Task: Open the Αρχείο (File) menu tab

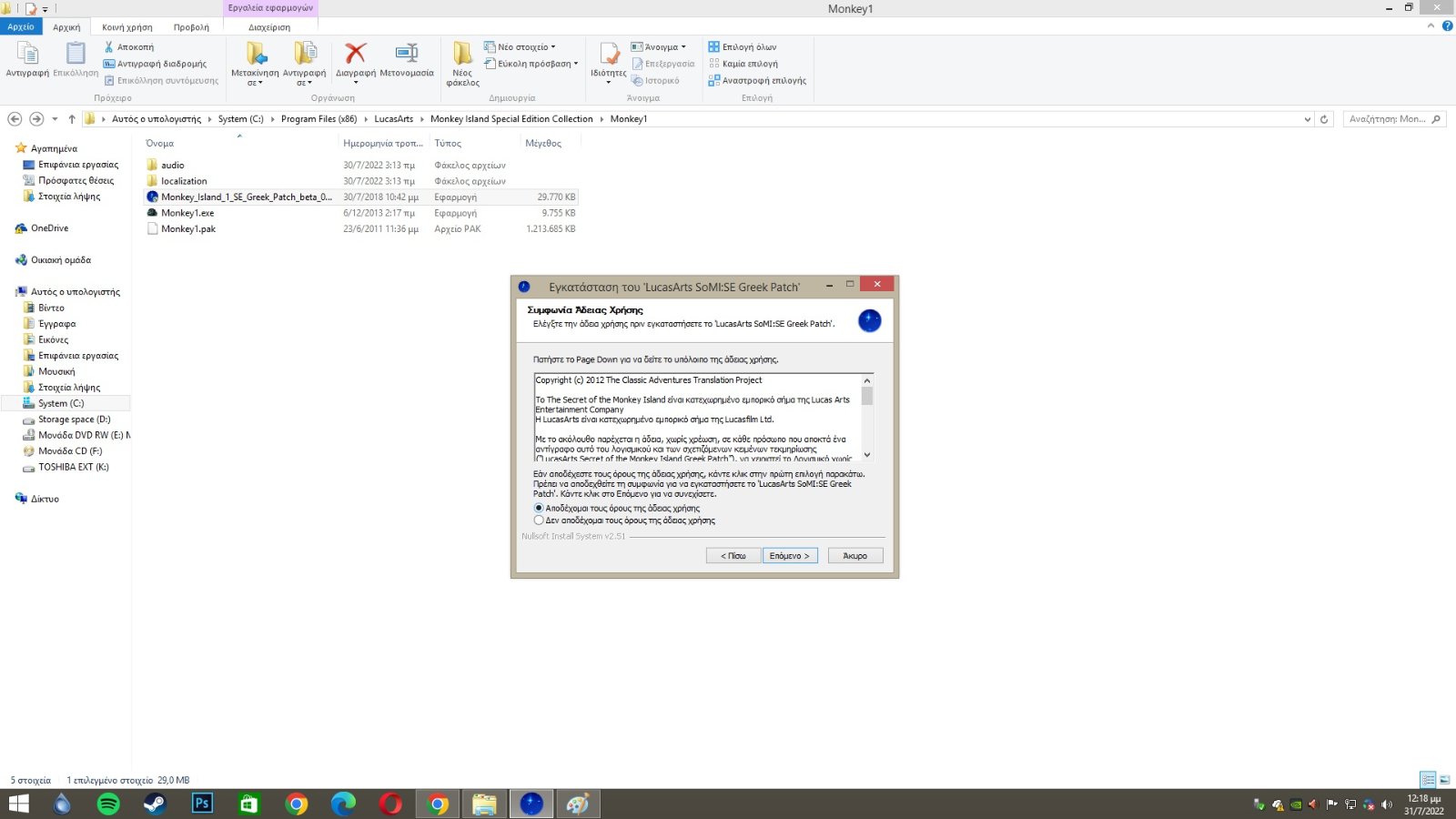Action: 21,27
